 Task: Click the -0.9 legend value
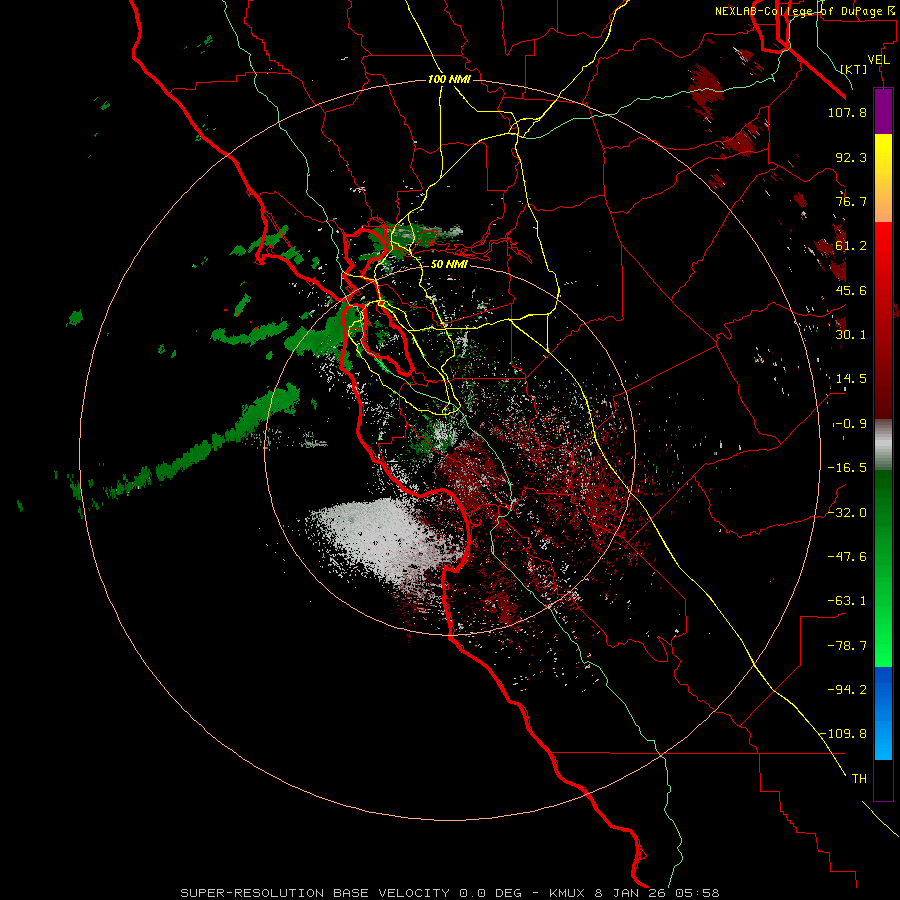click(x=849, y=424)
